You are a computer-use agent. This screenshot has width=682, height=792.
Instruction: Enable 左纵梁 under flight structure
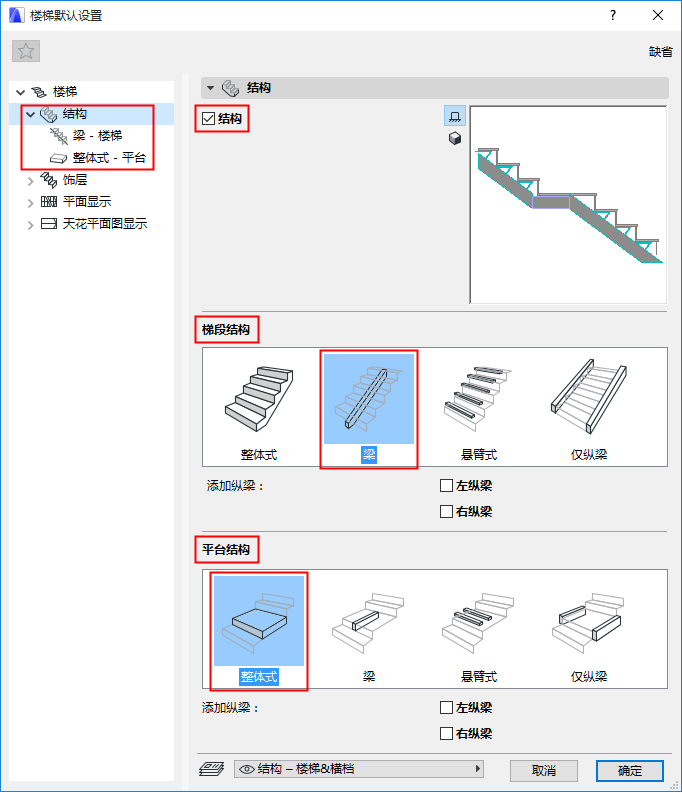tap(446, 486)
